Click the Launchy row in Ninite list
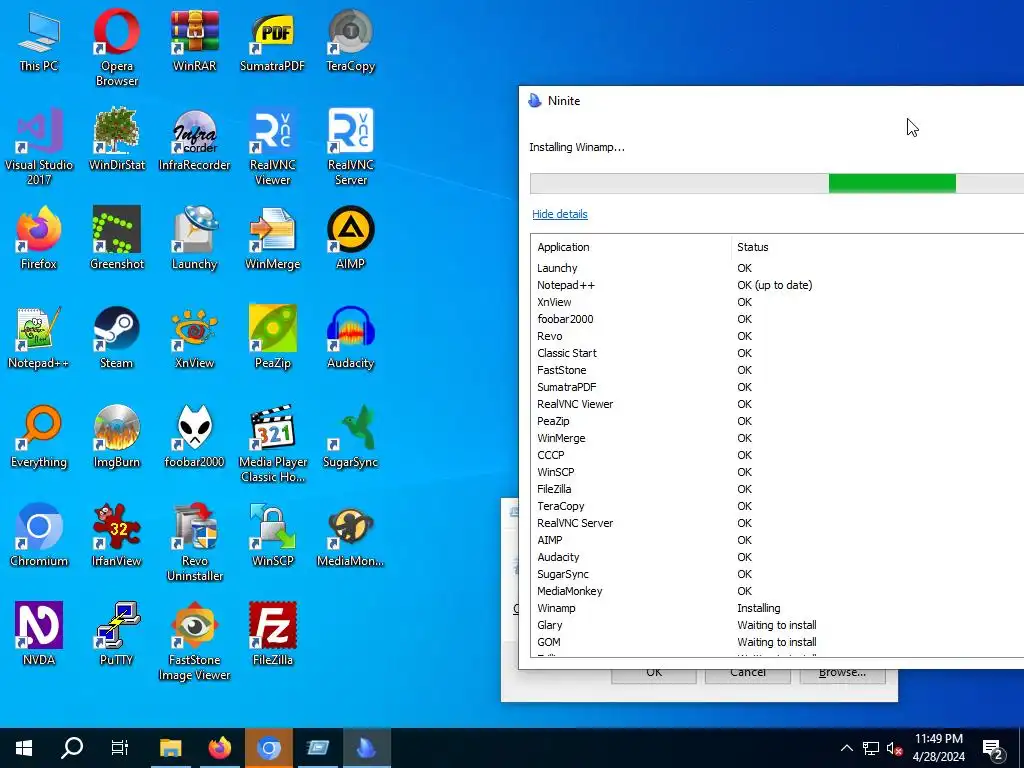The height and width of the screenshot is (768, 1024). [x=777, y=268]
